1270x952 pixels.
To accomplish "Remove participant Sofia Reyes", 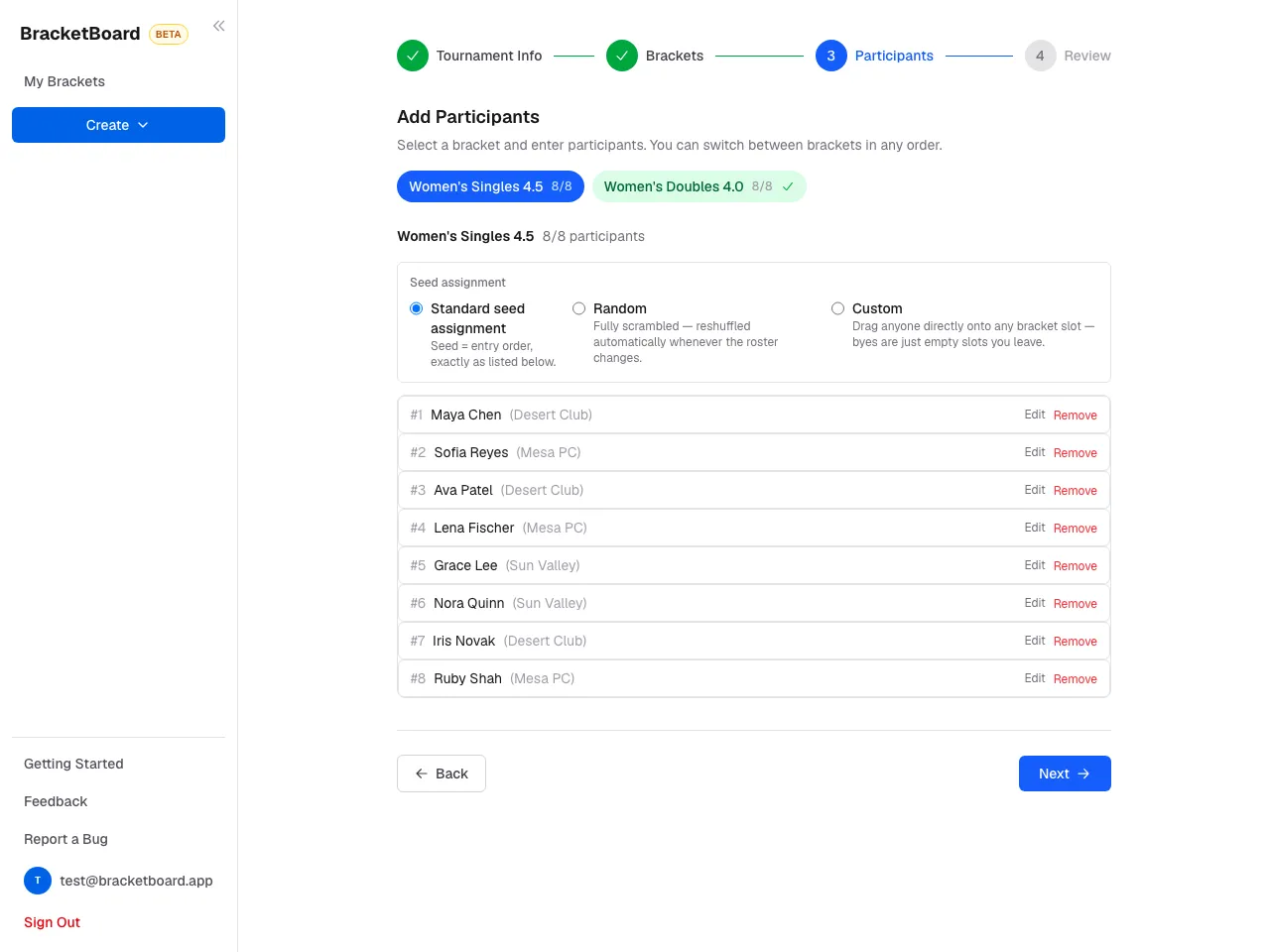I will click(1076, 453).
